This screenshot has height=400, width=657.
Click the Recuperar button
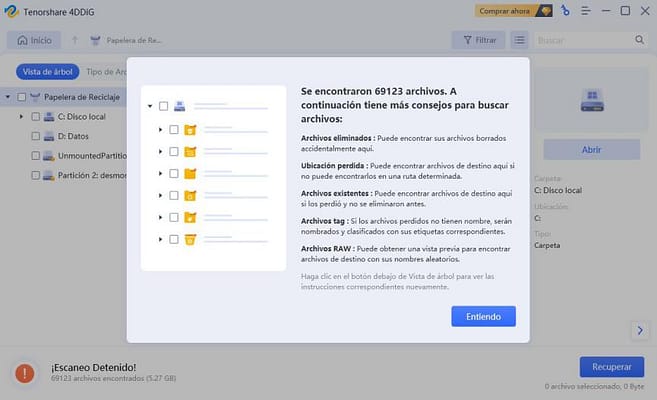pyautogui.click(x=612, y=367)
